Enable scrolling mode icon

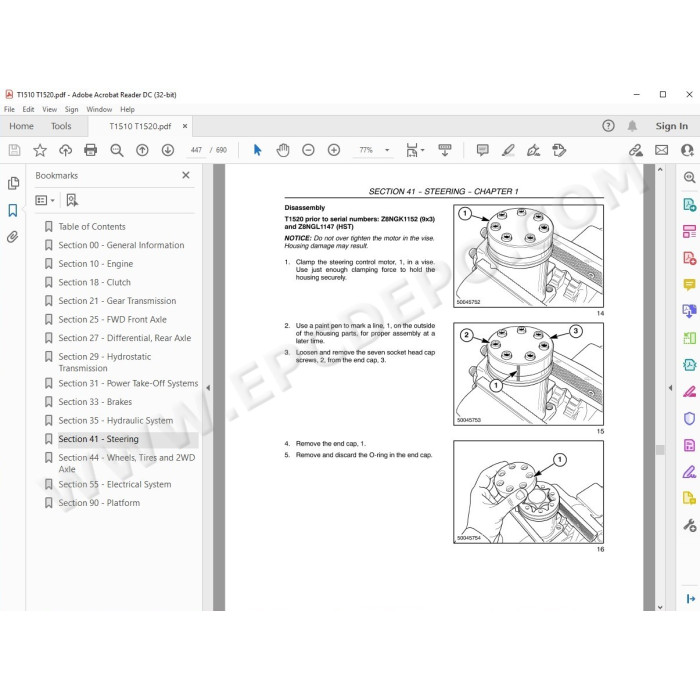pyautogui.click(x=445, y=150)
